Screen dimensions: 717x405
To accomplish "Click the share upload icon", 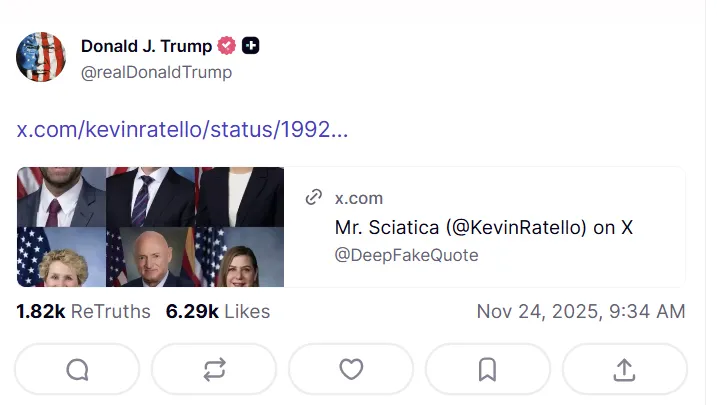I will pyautogui.click(x=624, y=369).
